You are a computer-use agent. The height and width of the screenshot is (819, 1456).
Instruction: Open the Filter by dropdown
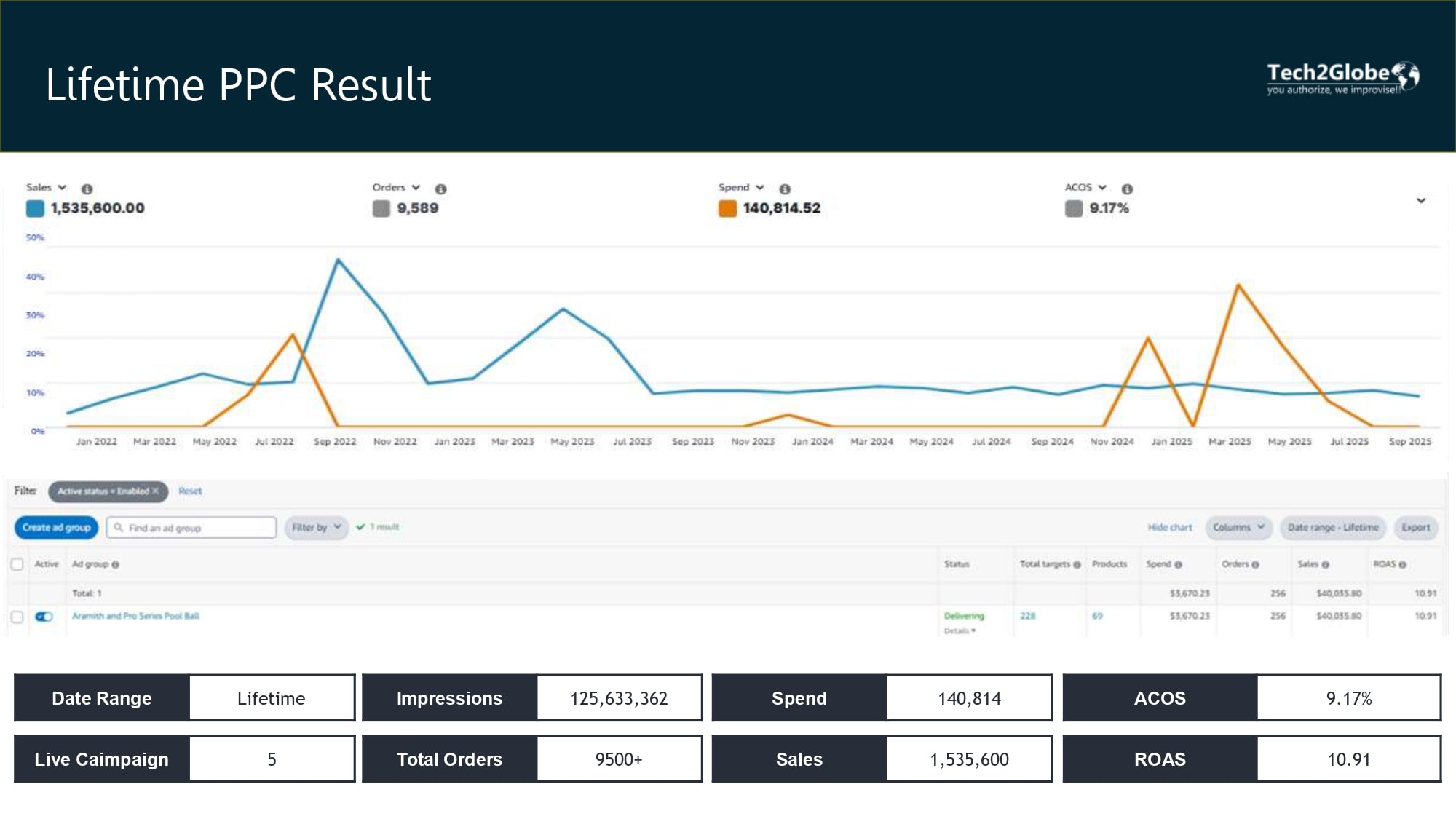coord(316,527)
